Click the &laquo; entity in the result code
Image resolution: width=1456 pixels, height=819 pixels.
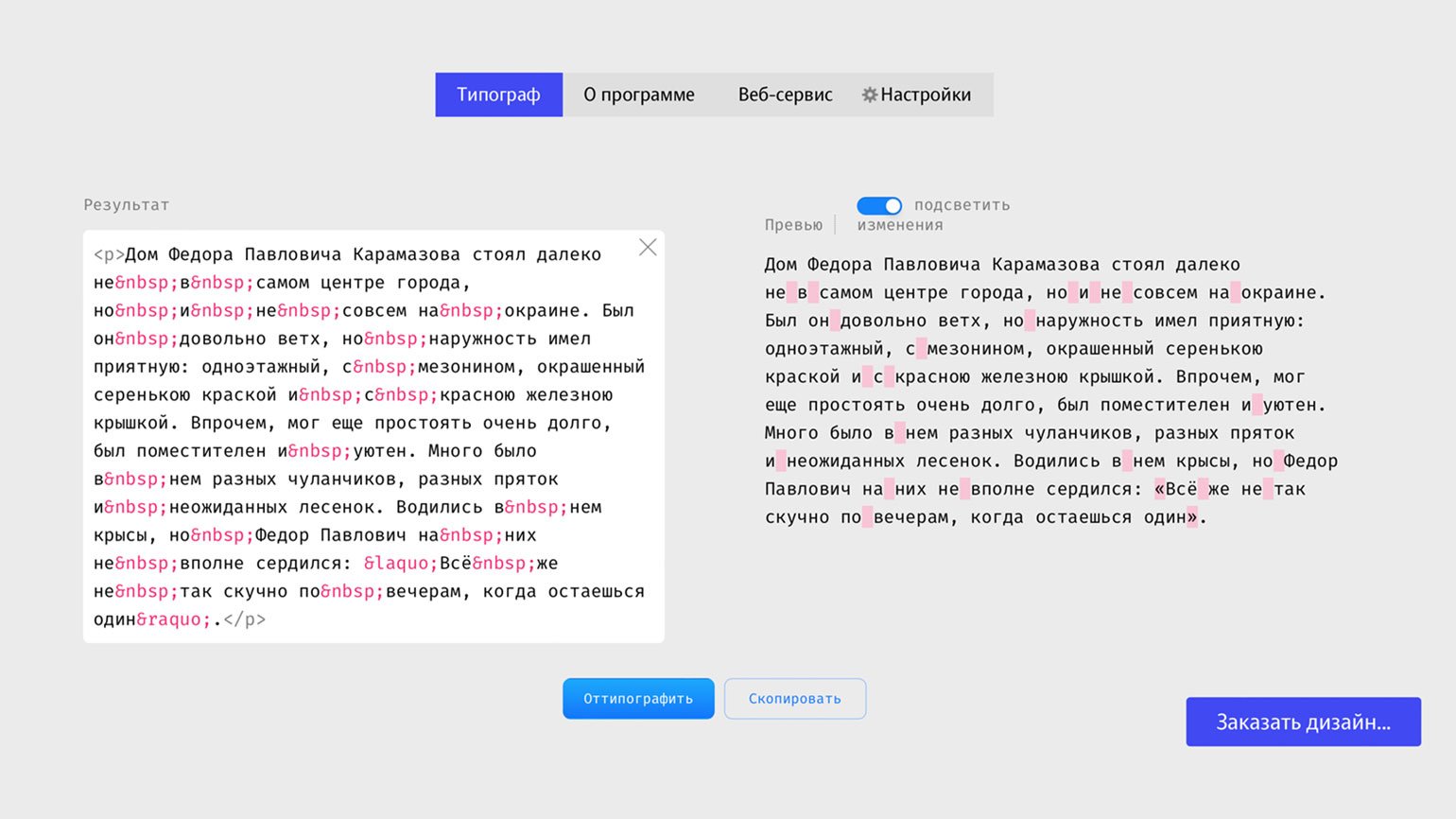402,564
